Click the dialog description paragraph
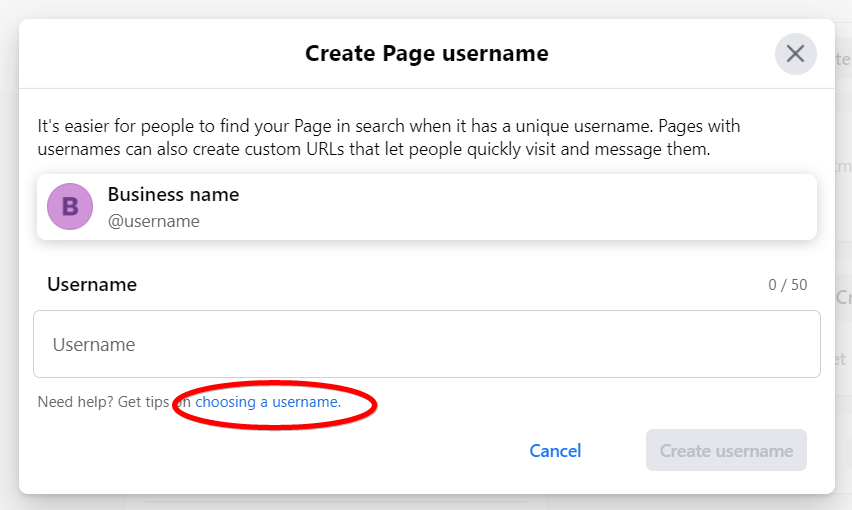Image resolution: width=852 pixels, height=510 pixels. point(389,137)
